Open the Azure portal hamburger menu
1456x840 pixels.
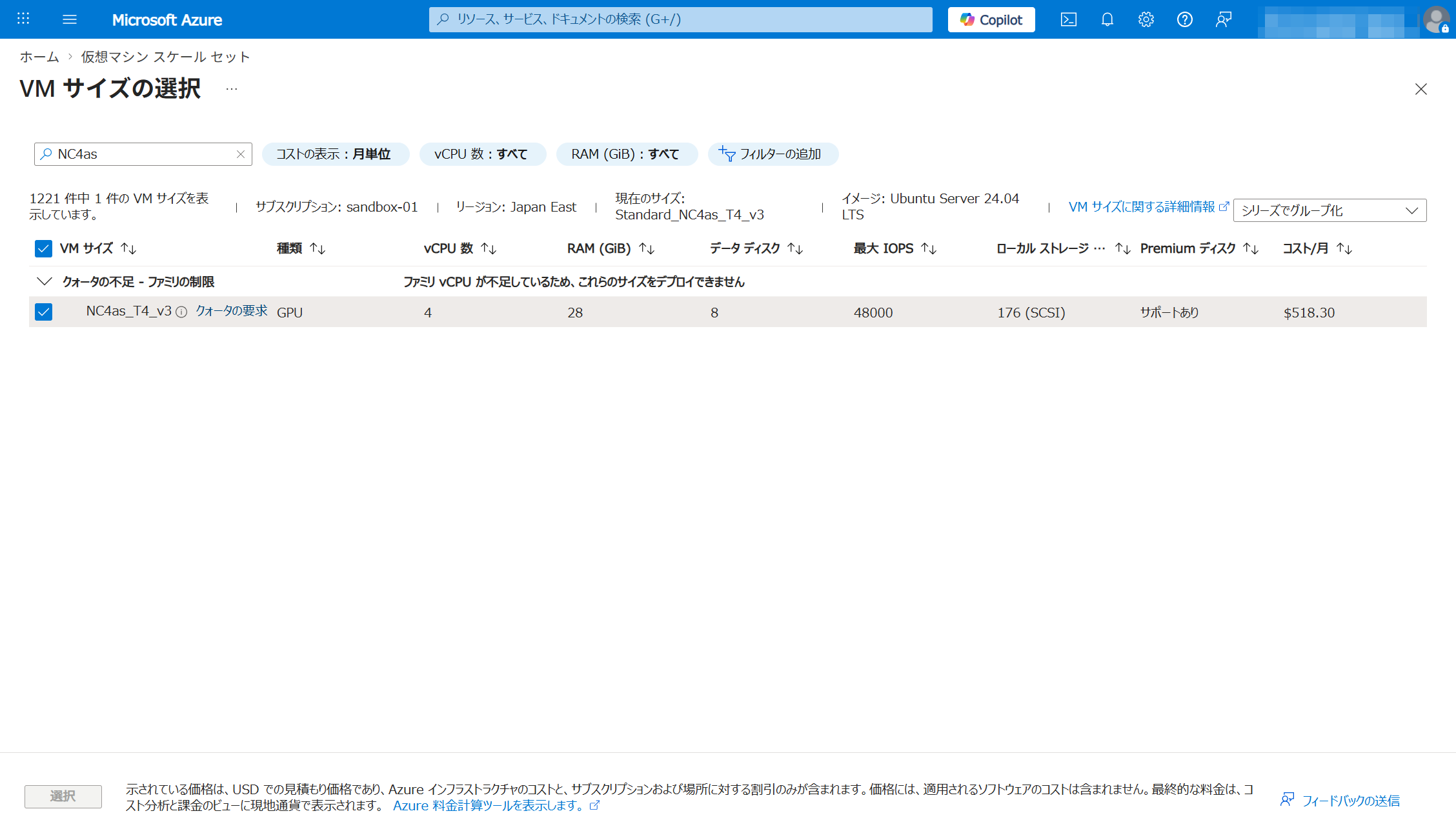[x=70, y=19]
